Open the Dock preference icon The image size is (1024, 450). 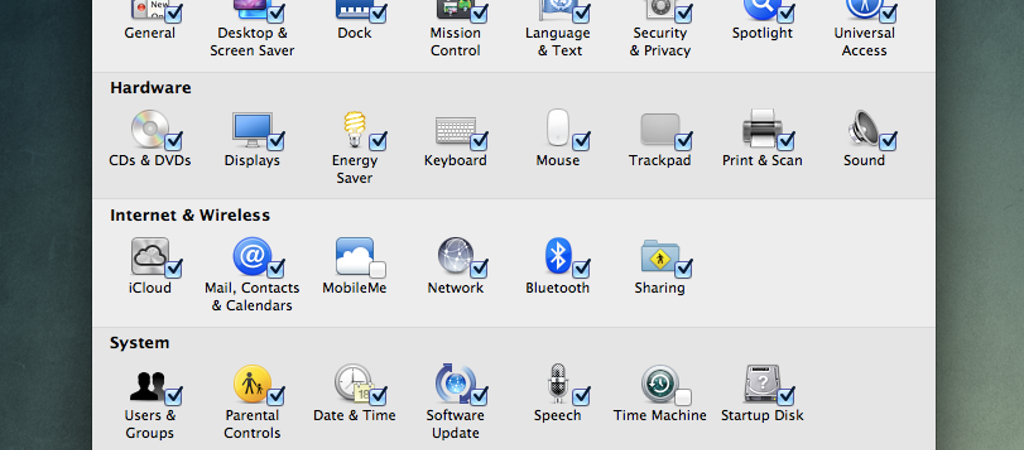click(355, 9)
